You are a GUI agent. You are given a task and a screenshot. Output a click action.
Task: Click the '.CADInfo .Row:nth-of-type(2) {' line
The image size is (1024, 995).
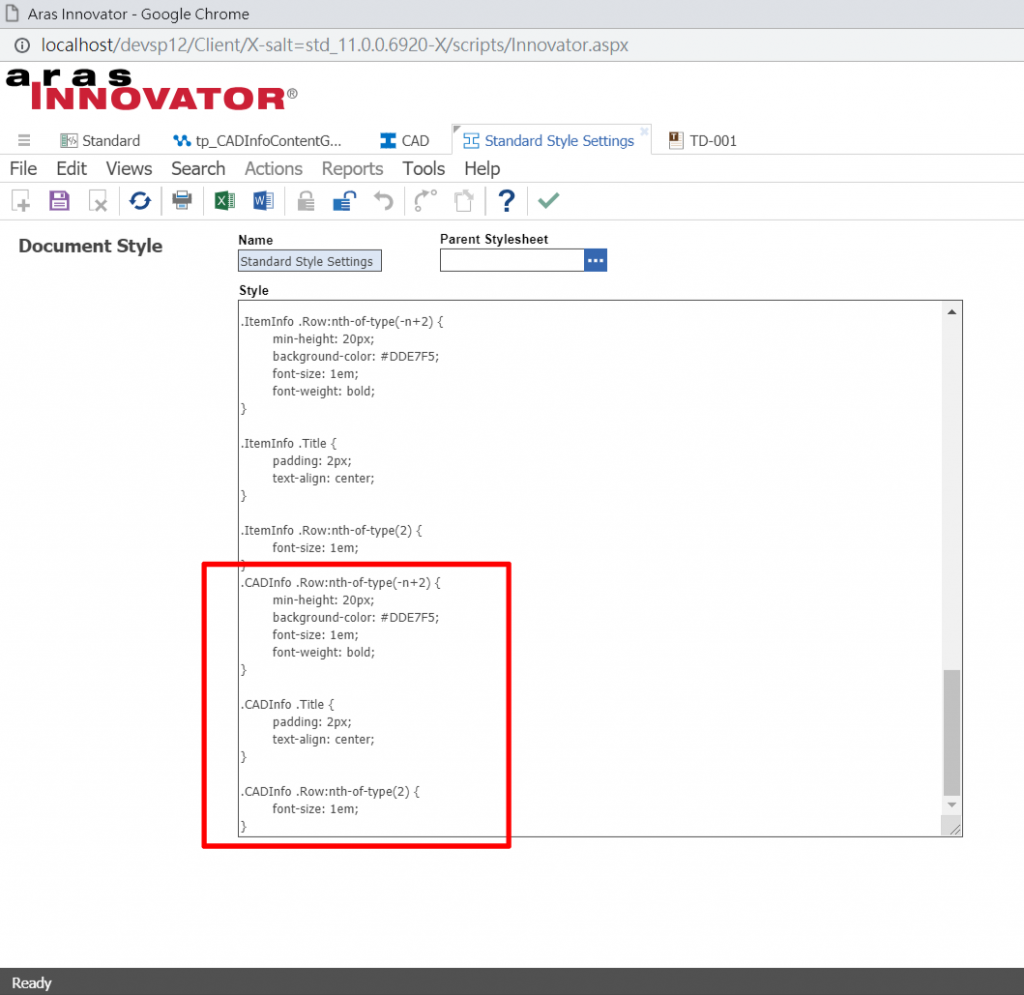click(330, 791)
